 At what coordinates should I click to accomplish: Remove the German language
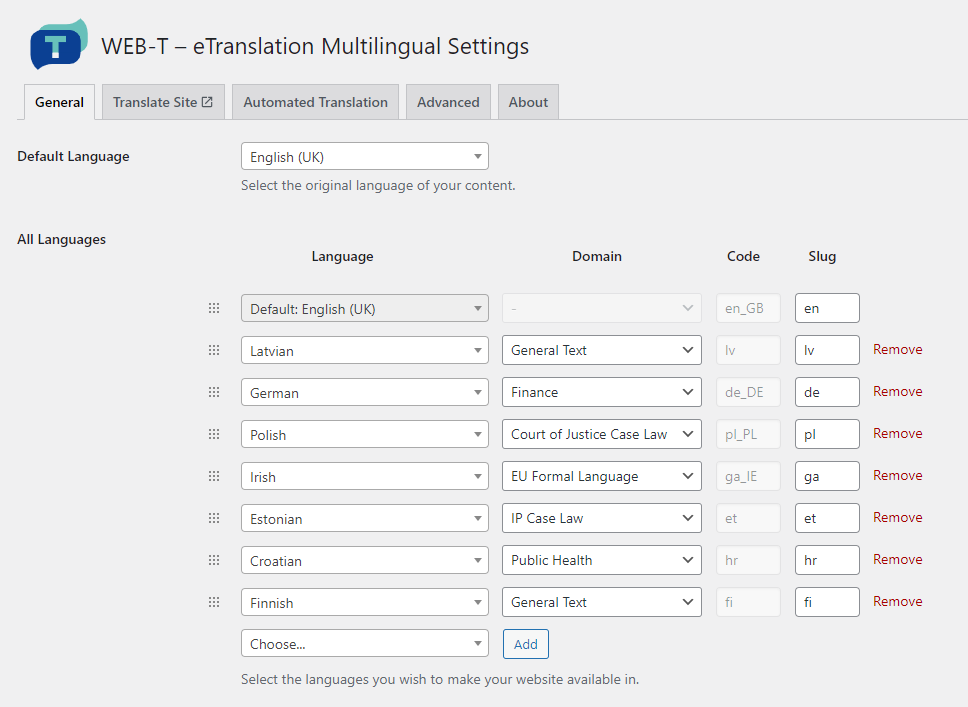coord(898,391)
